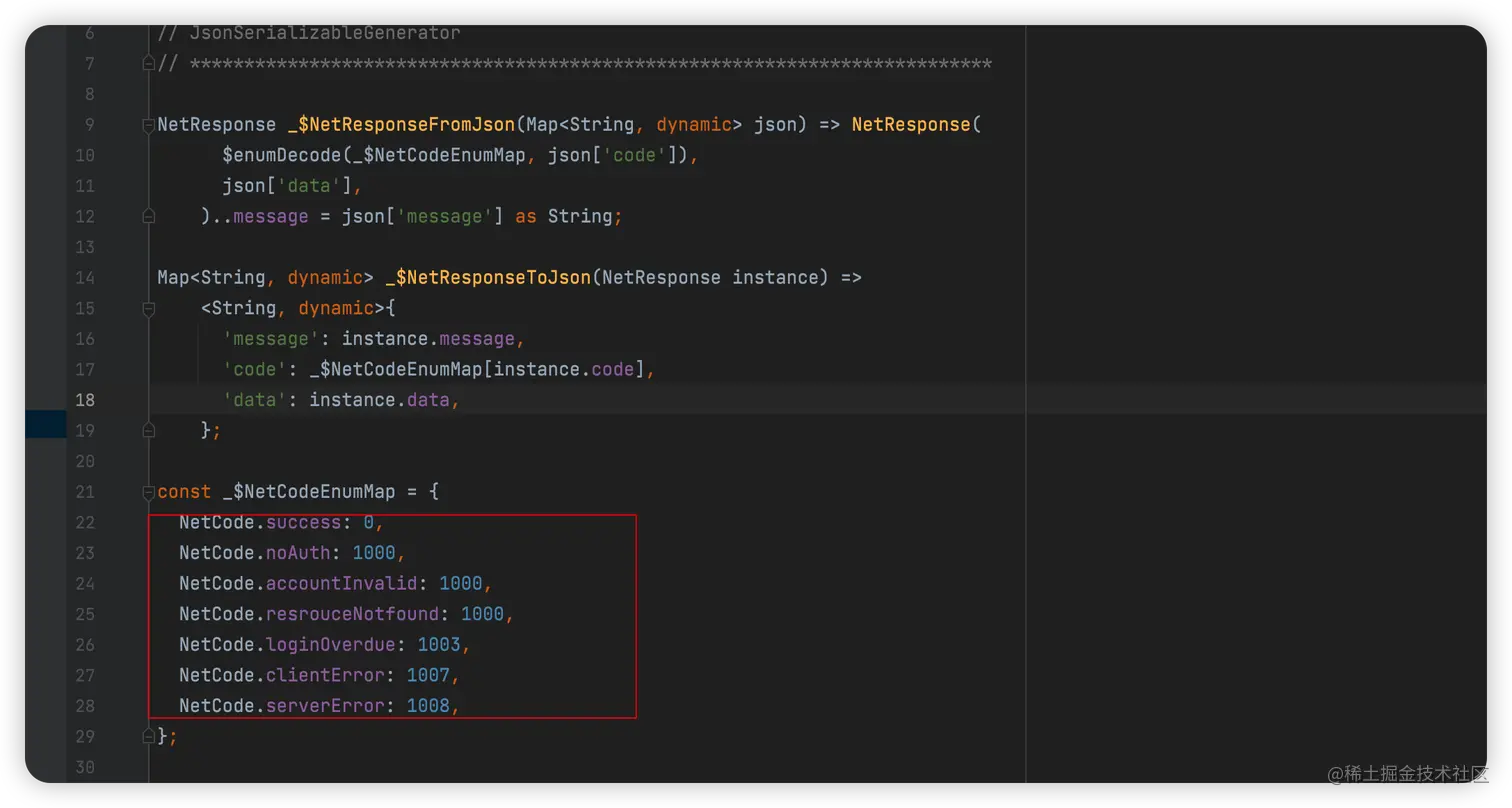Screen dimensions: 1512x808
Task: Click the value 1008 on line 28
Action: pyautogui.click(x=428, y=706)
